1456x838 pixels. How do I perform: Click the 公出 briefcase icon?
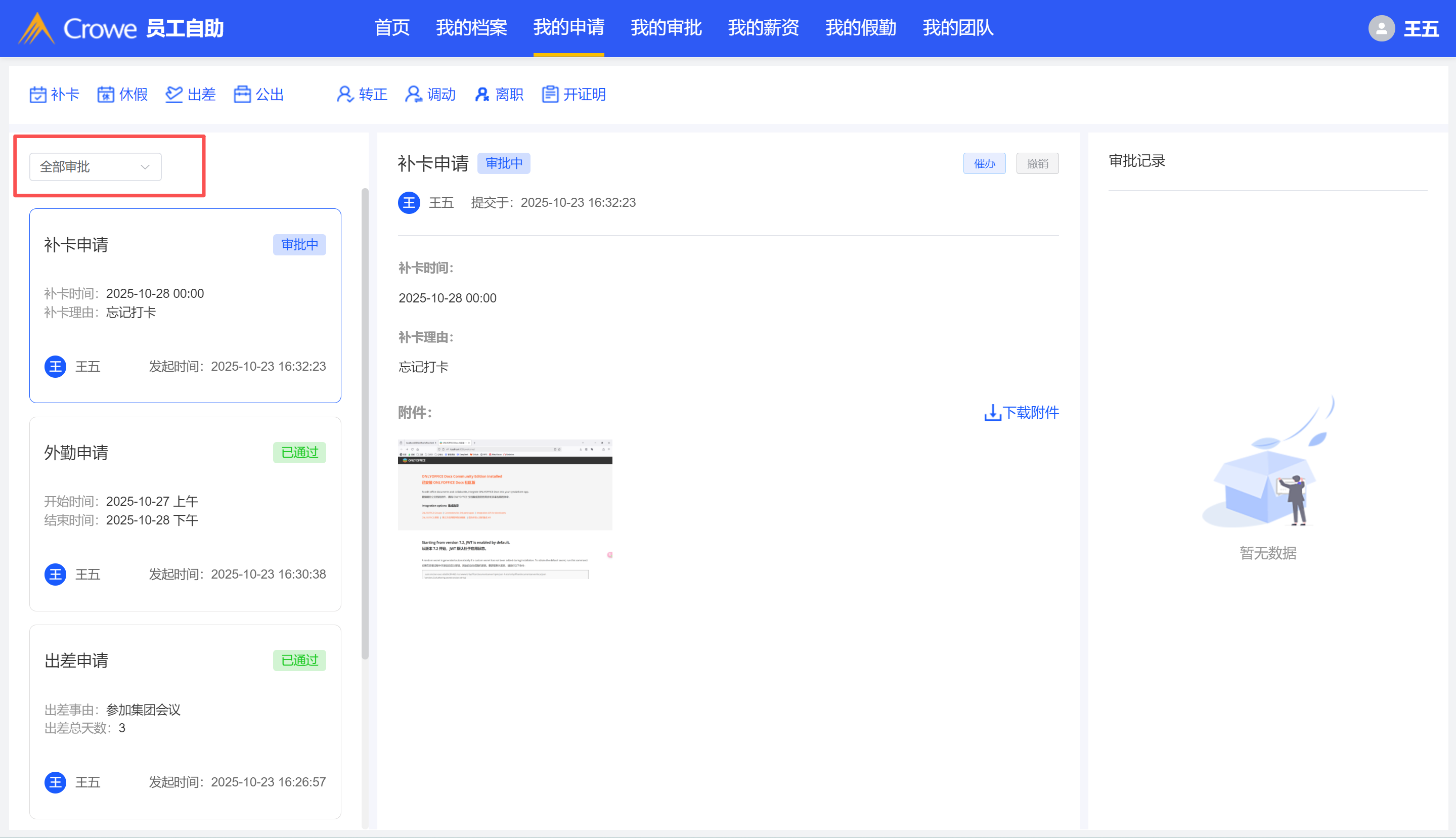point(242,95)
